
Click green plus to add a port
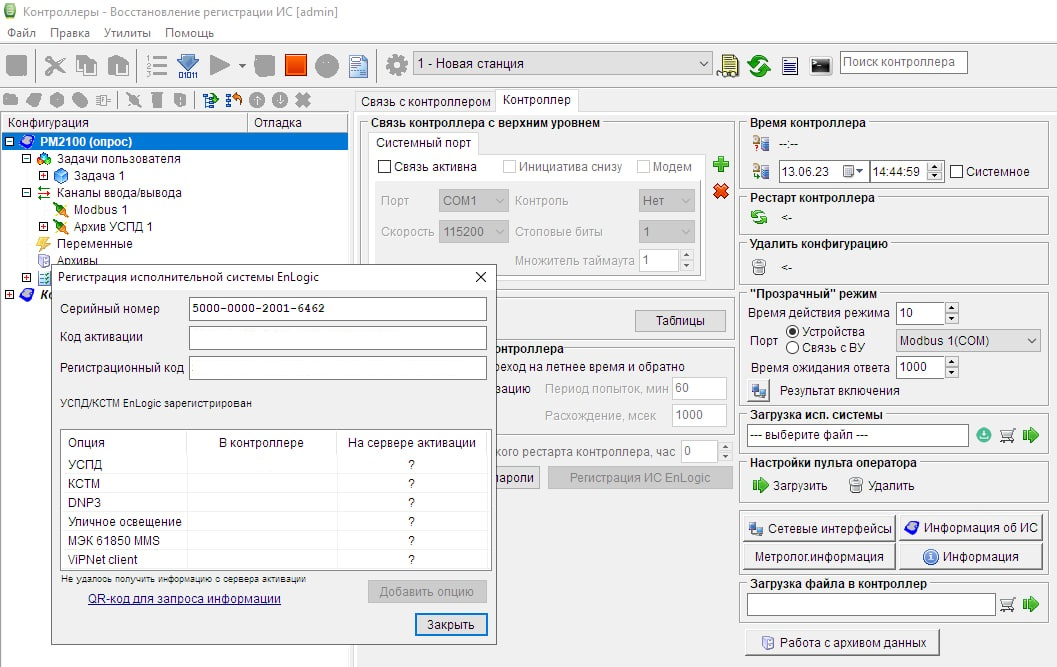[x=721, y=164]
